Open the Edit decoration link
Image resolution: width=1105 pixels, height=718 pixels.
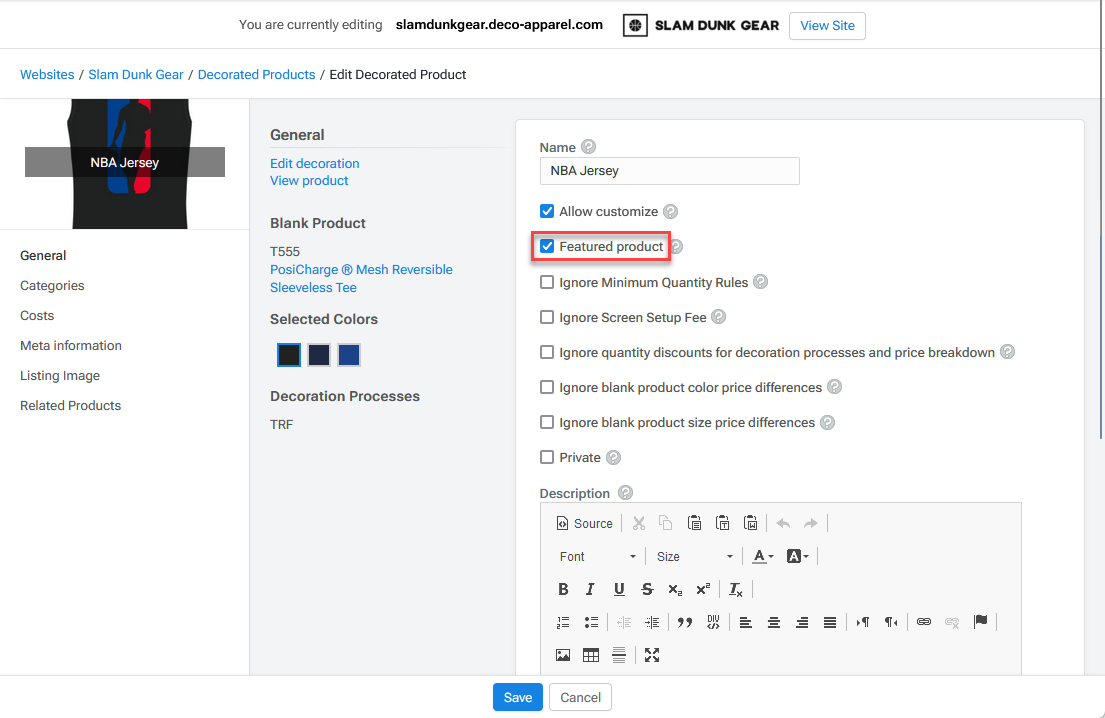tap(314, 163)
